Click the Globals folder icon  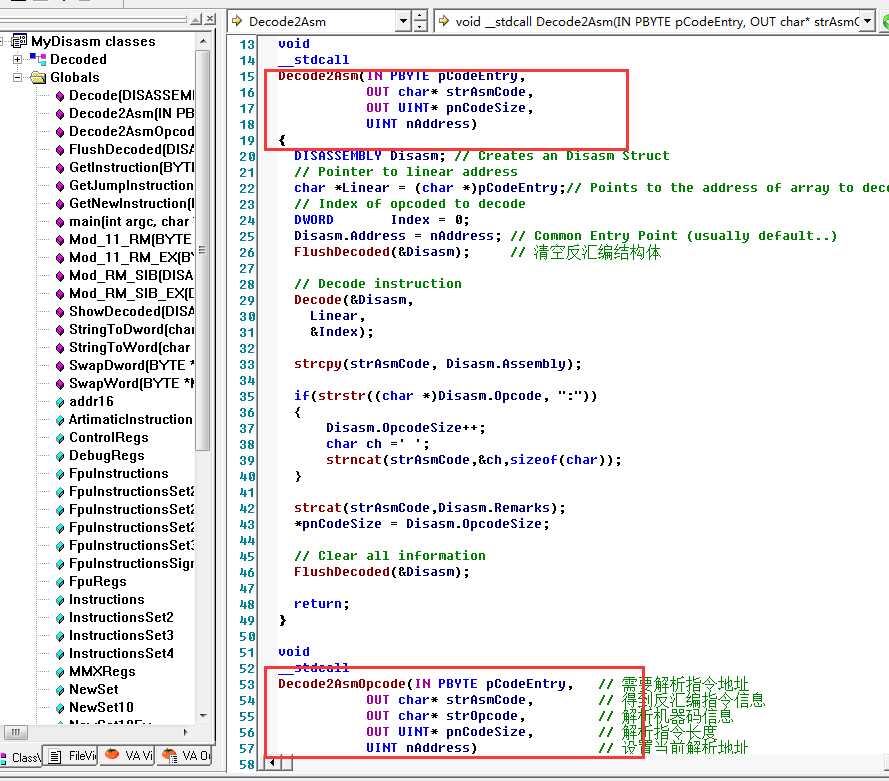[x=38, y=77]
